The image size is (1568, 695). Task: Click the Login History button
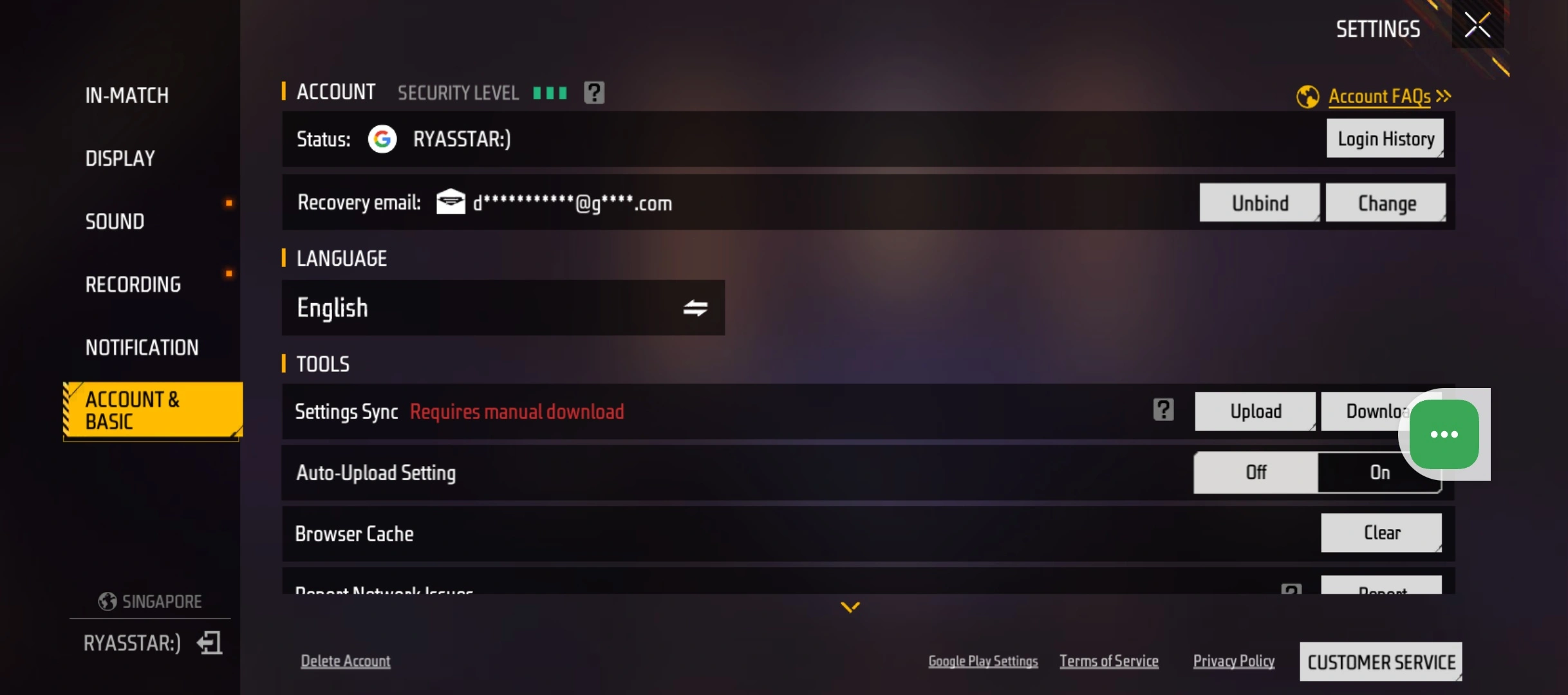[1385, 138]
